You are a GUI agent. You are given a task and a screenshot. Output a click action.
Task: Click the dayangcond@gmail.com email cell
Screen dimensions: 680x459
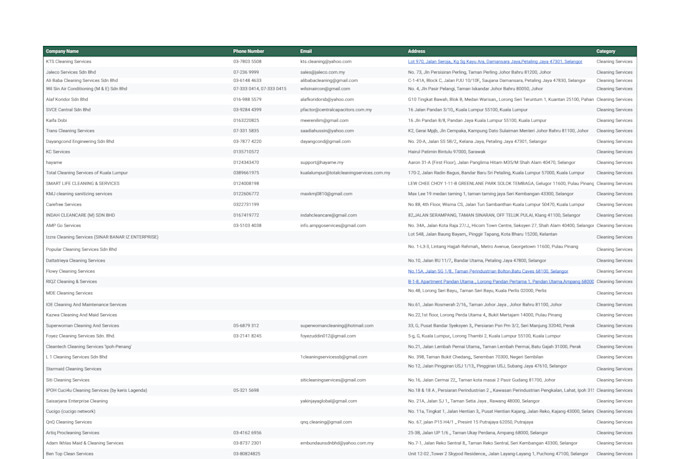tap(325, 141)
